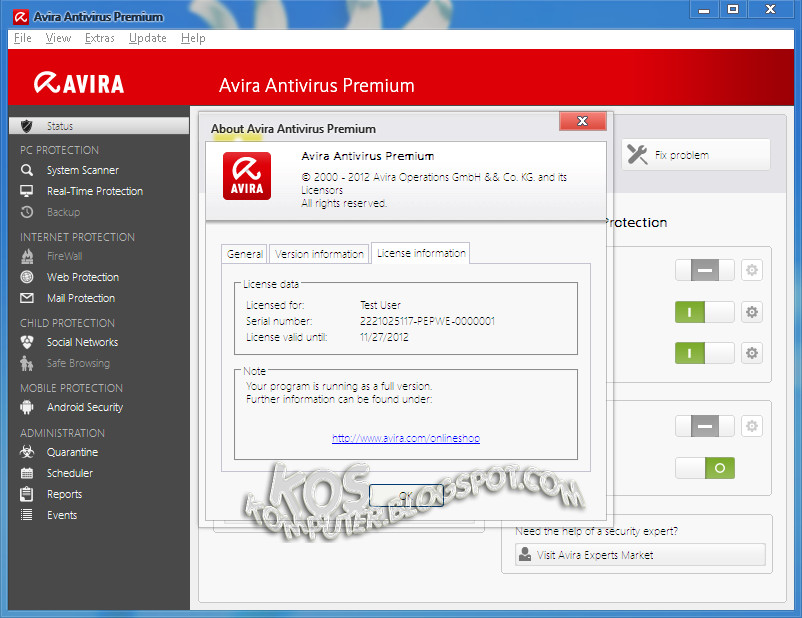The image size is (802, 618).
Task: Click the Status shield icon
Action: point(27,126)
